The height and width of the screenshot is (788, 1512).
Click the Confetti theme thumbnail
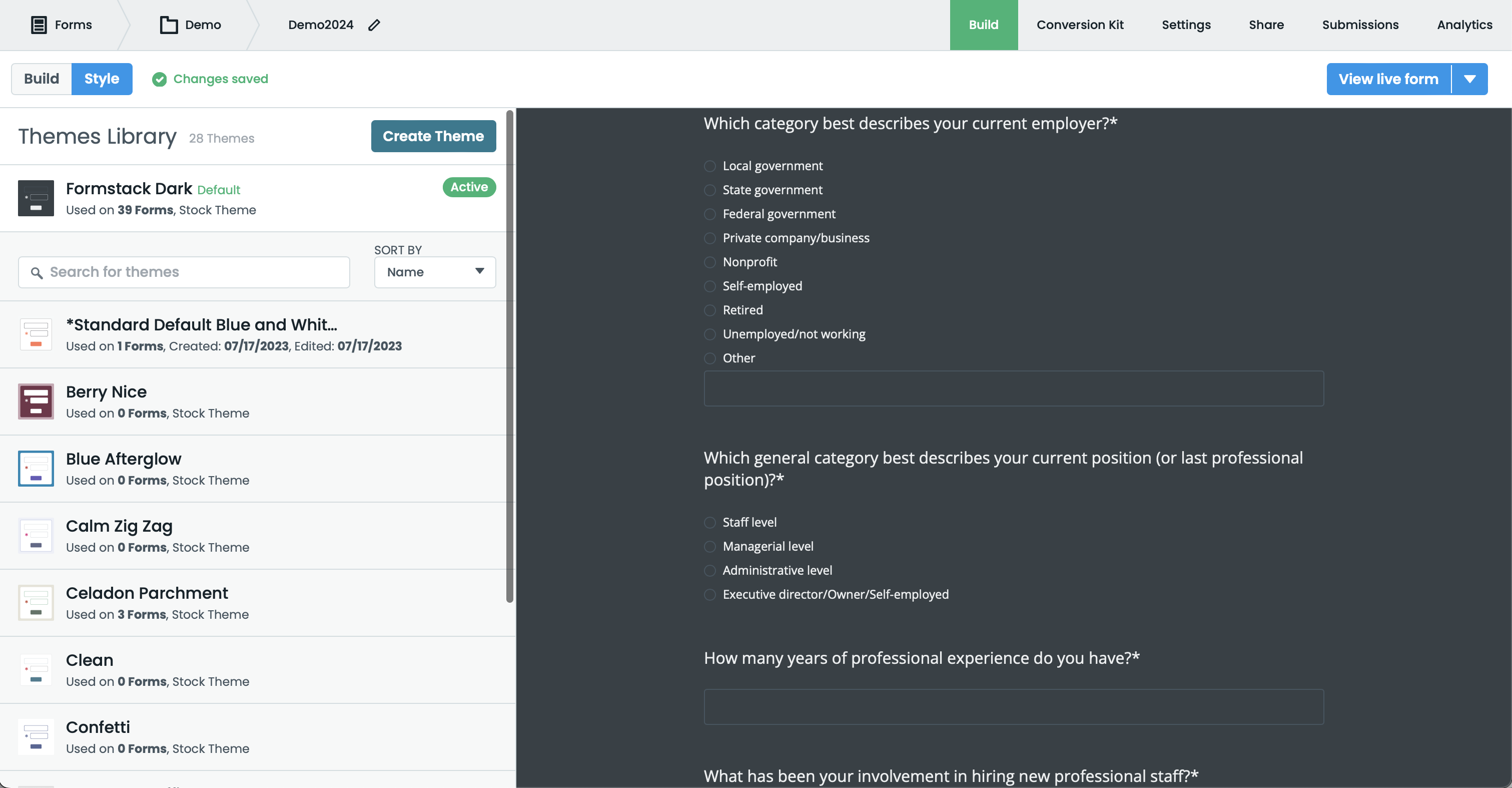[36, 736]
